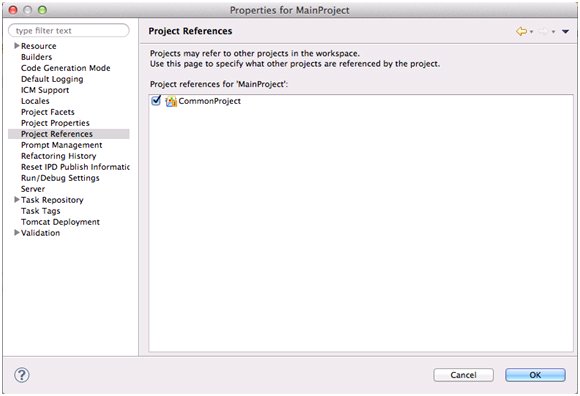The width and height of the screenshot is (580, 396).
Task: Click the back navigation arrow icon
Action: (x=521, y=31)
